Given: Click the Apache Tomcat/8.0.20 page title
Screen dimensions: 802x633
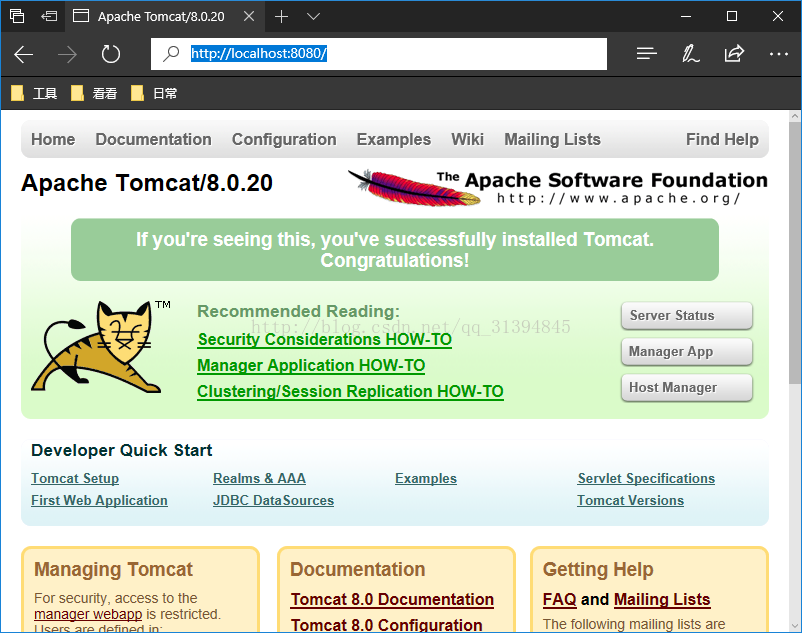Looking at the screenshot, I should [147, 183].
